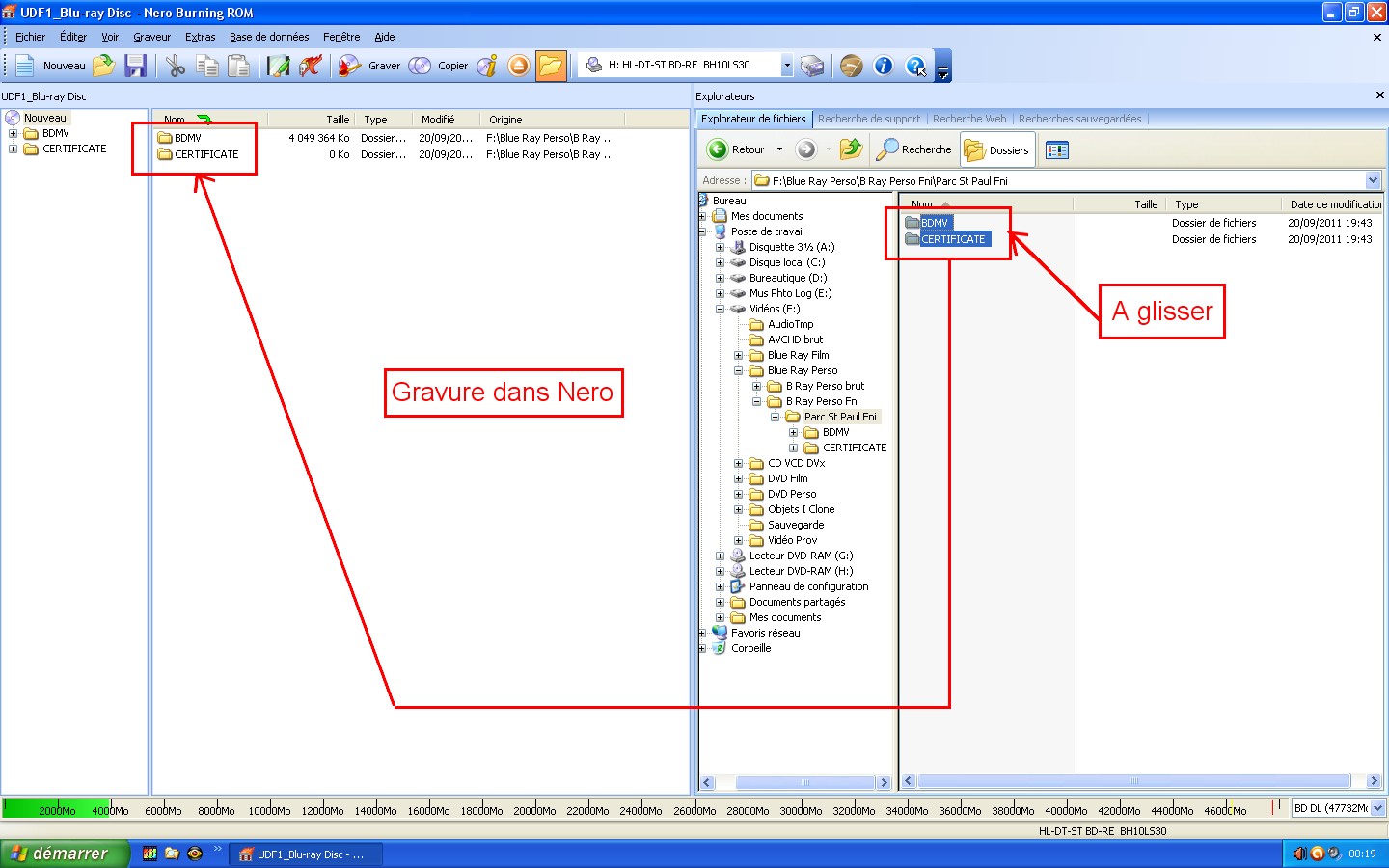The width and height of the screenshot is (1389, 868).
Task: Expand BDMV under Nouveau in compilation tree
Action: [14, 133]
